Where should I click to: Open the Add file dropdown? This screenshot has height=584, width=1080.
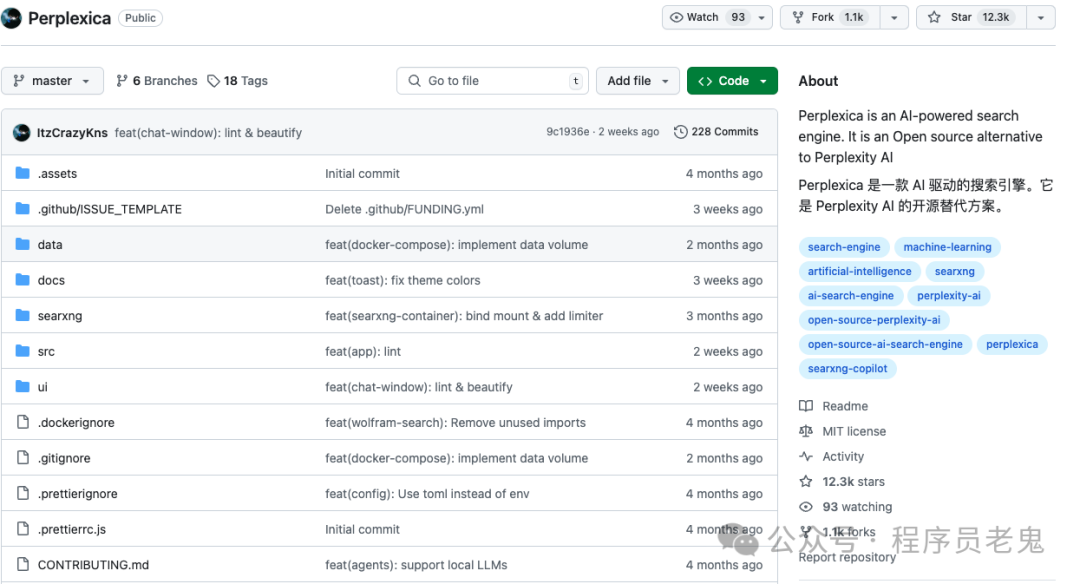coord(638,81)
